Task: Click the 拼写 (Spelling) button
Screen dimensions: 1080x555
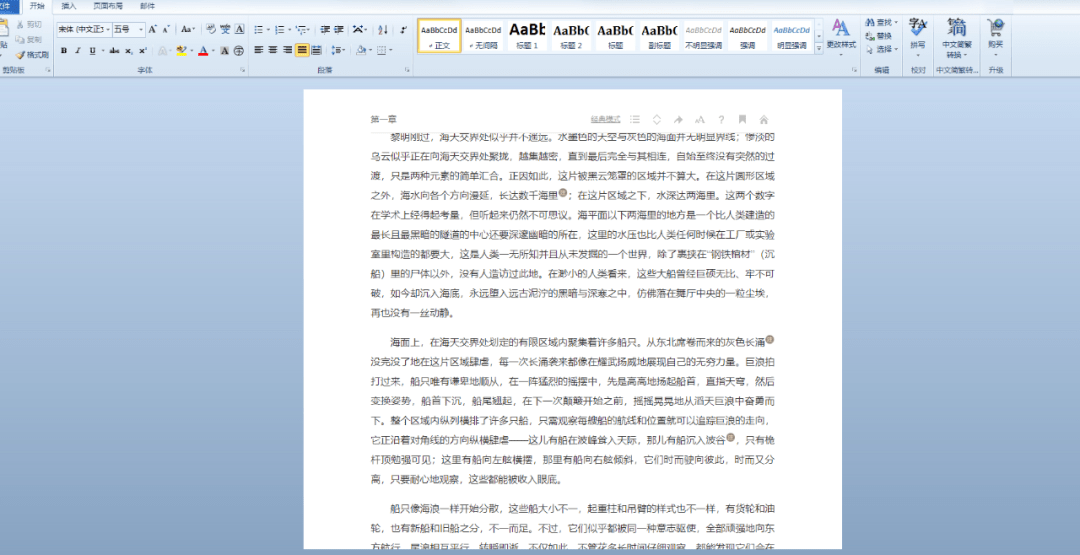Action: tap(917, 37)
